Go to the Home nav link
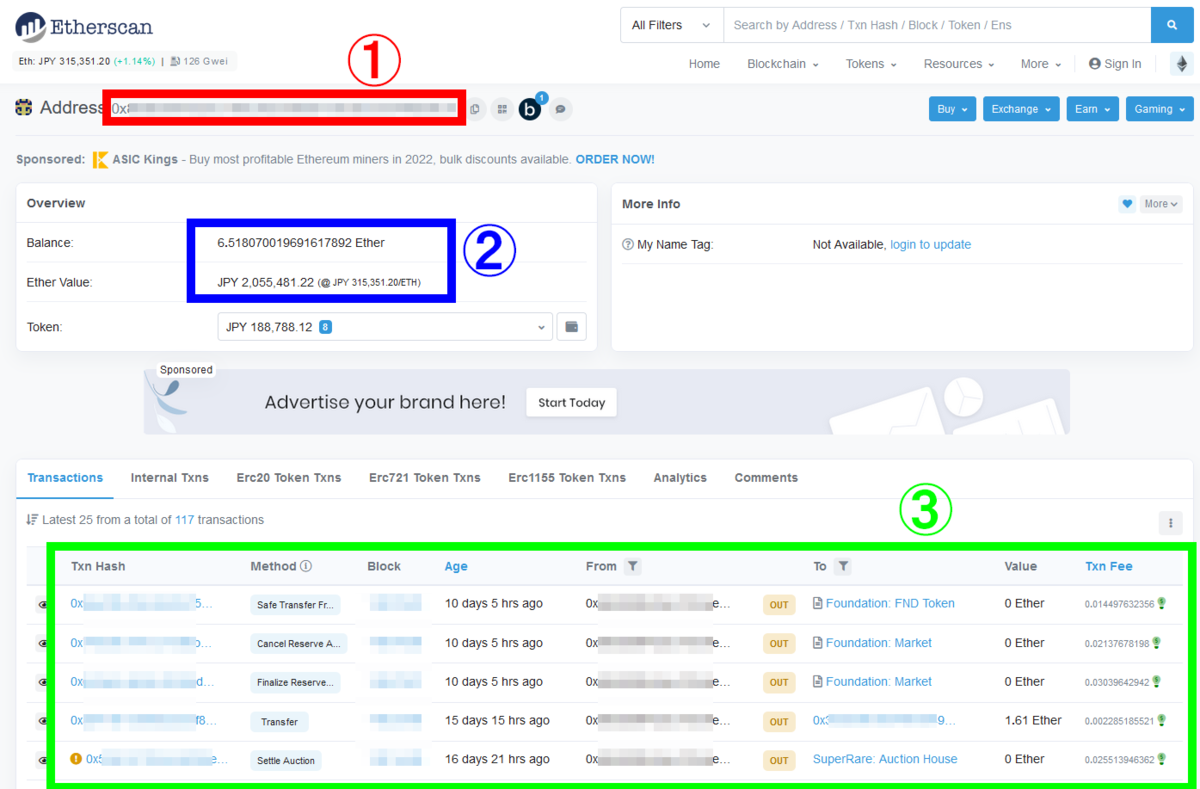The width and height of the screenshot is (1200, 789). 704,64
